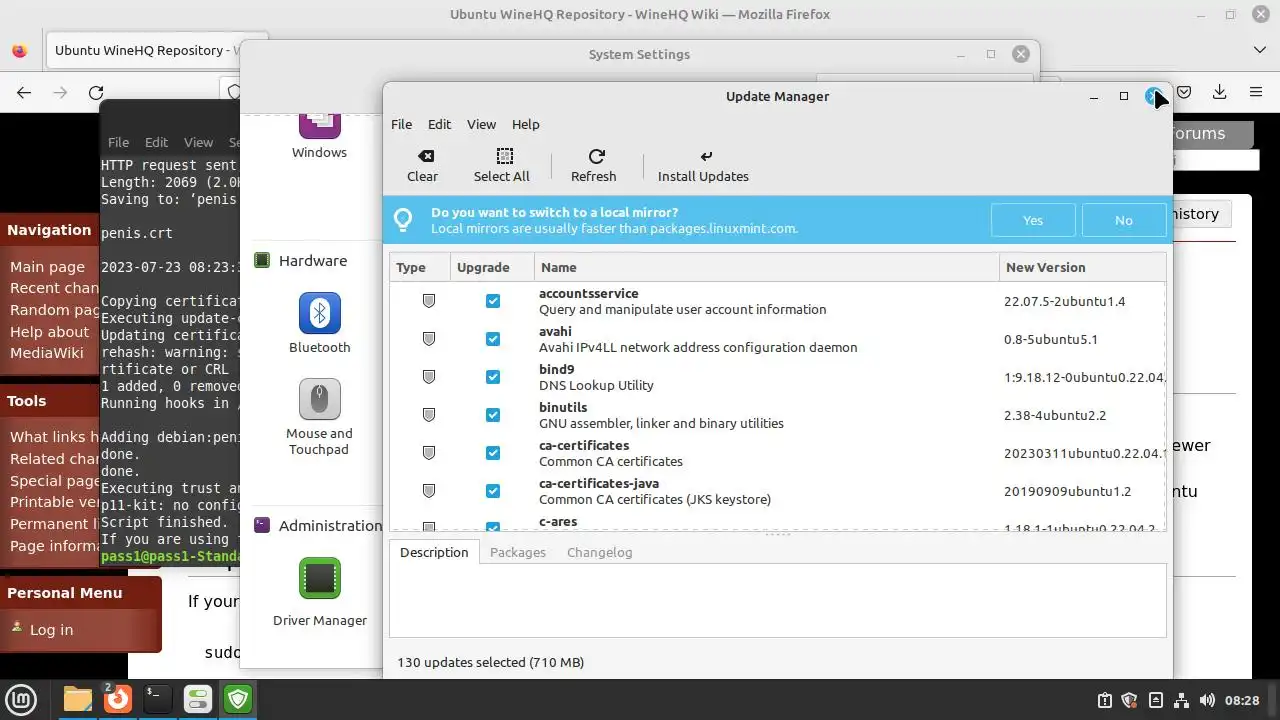Switch to the Packages tab

518,552
